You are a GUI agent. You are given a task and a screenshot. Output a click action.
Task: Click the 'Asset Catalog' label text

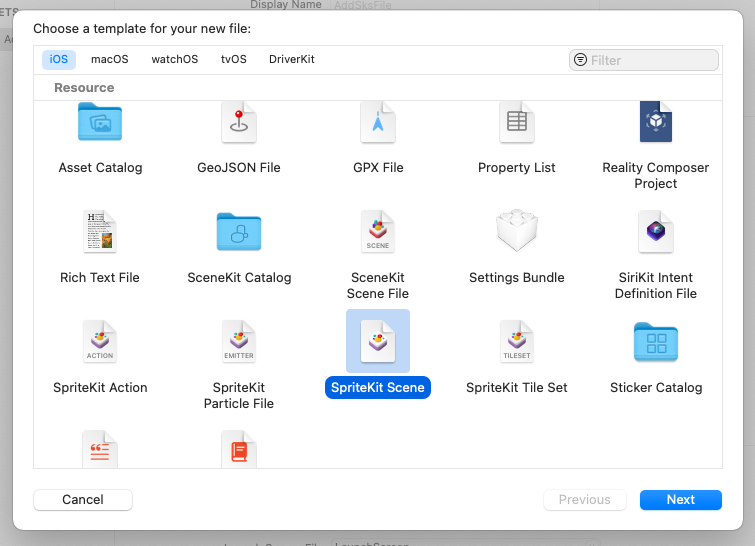(x=100, y=168)
